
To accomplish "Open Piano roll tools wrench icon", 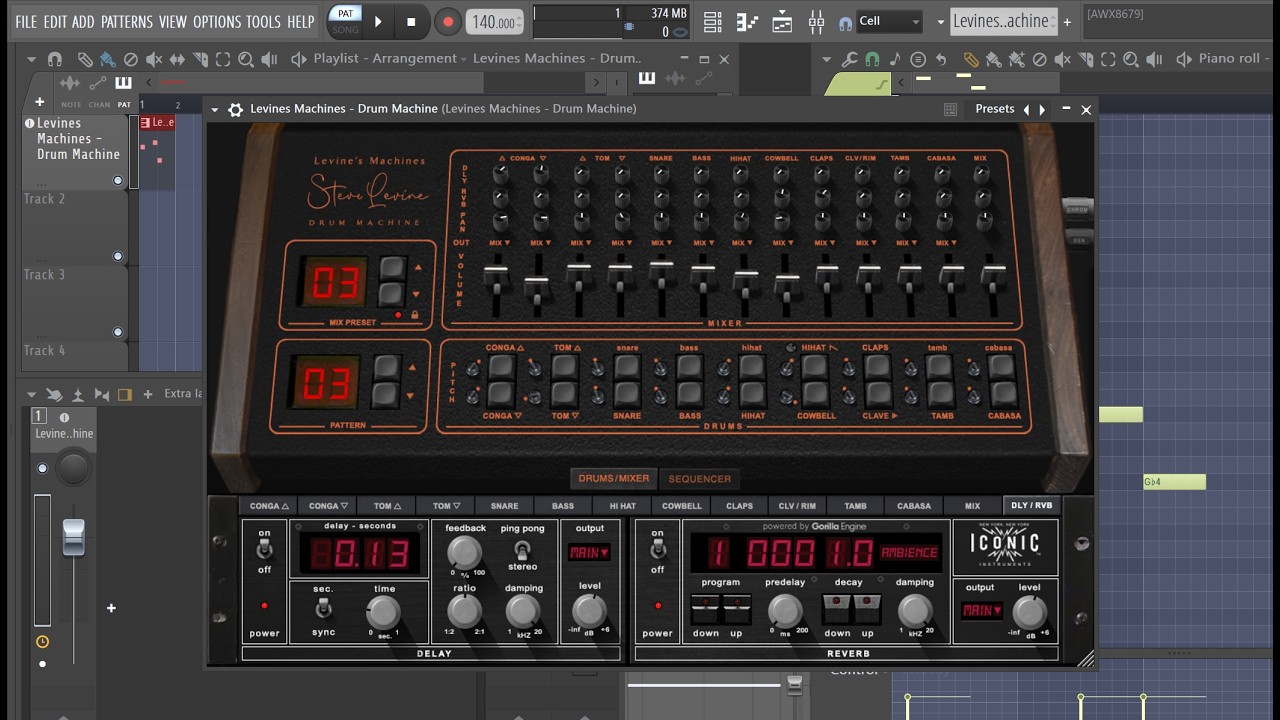I will [850, 59].
